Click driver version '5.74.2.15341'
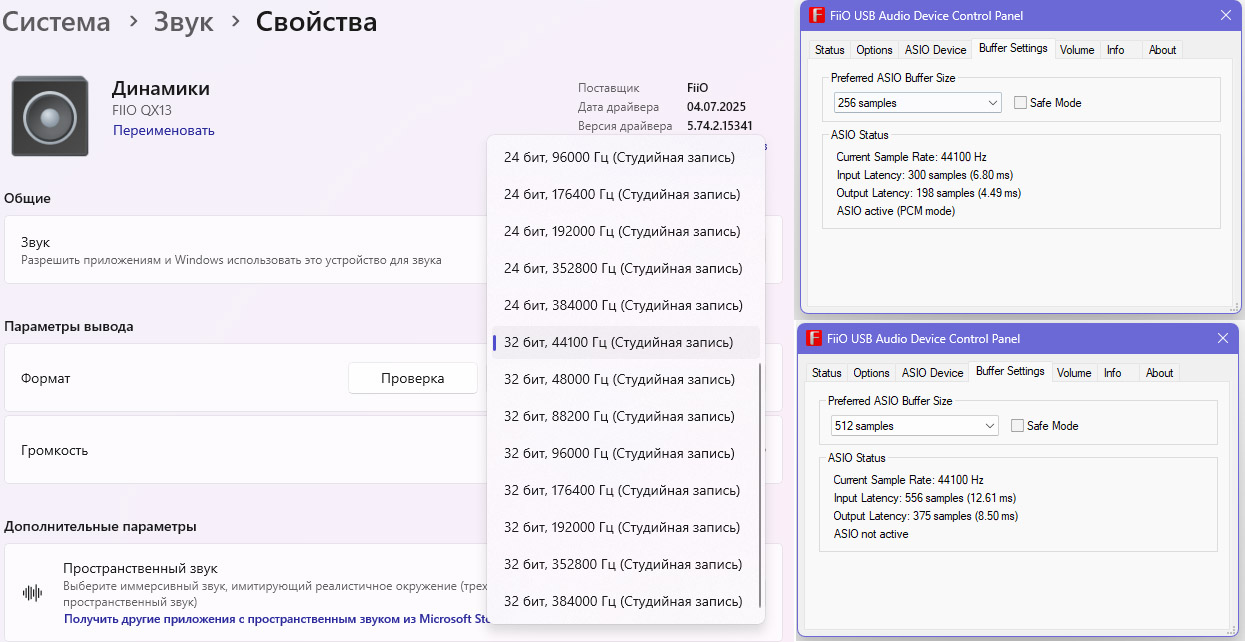Screen dimensions: 1245x642 720,126
